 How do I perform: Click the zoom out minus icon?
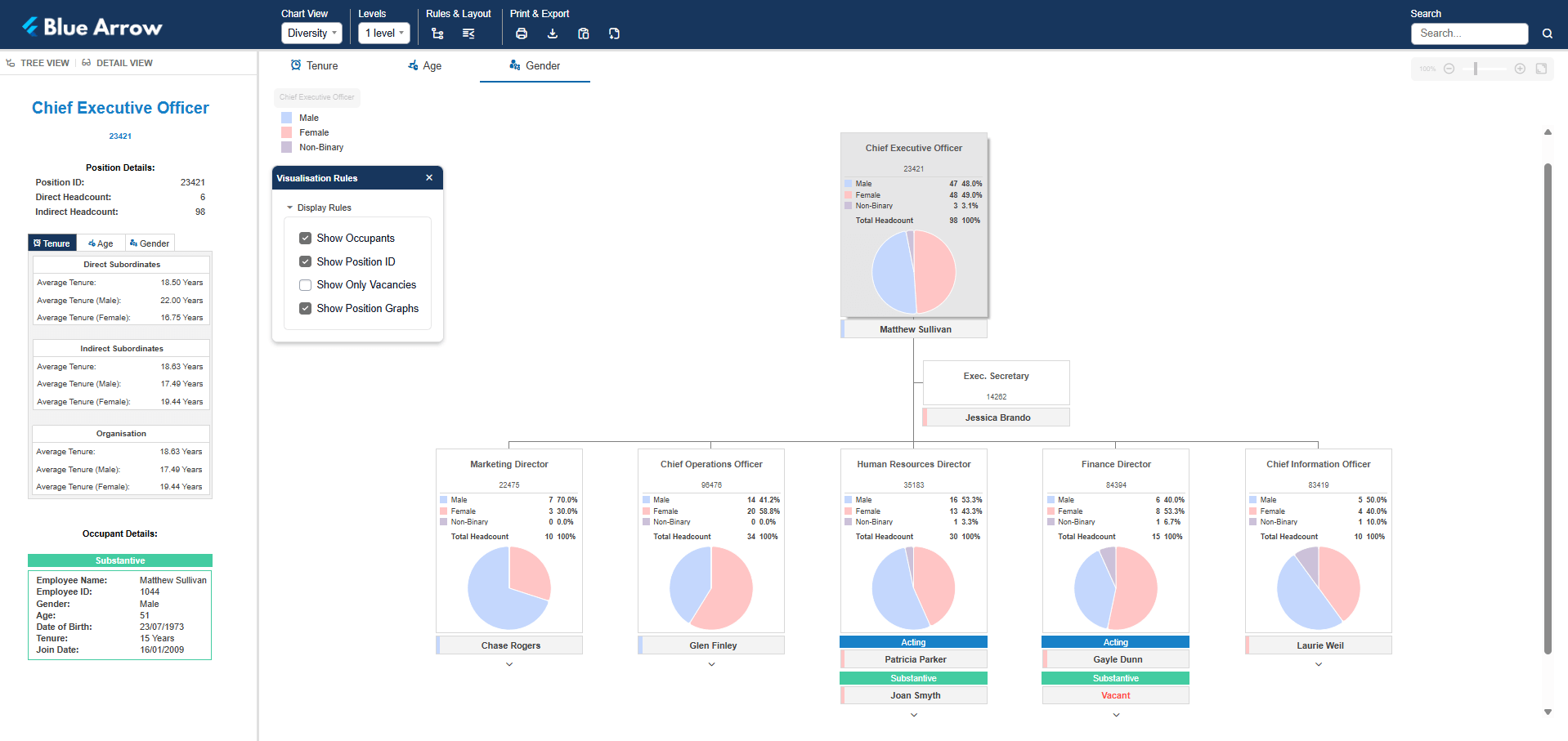point(1449,69)
